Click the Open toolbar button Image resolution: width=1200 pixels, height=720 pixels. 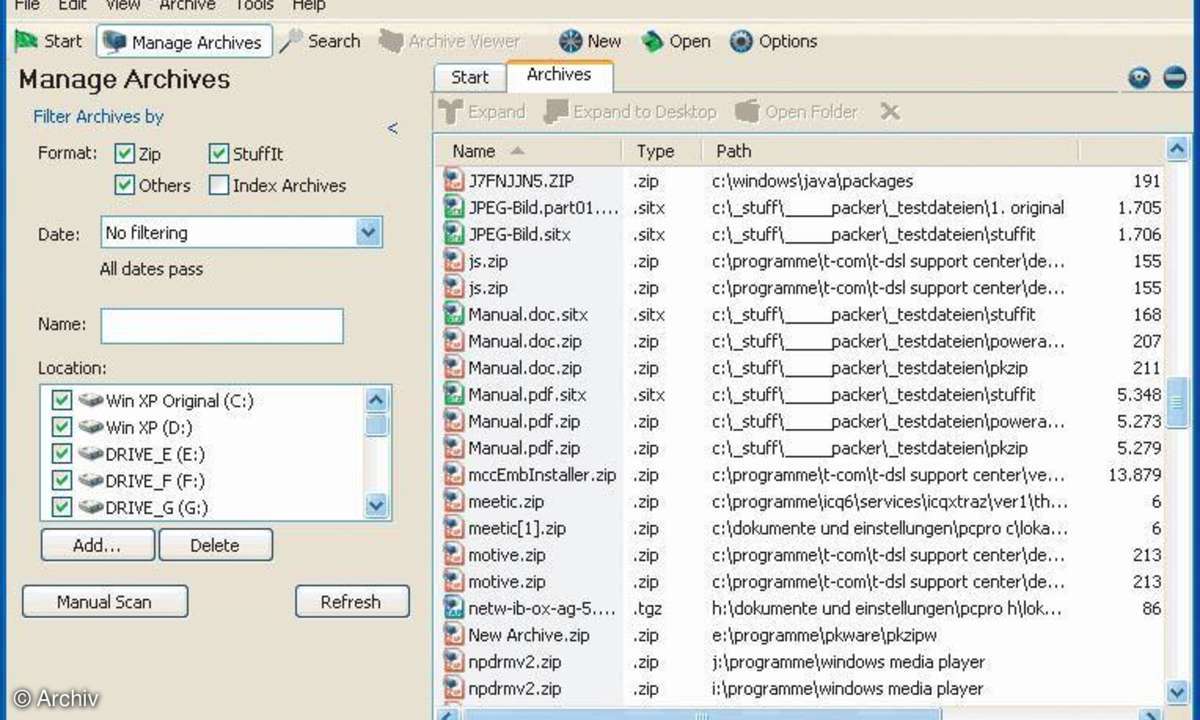tap(676, 41)
